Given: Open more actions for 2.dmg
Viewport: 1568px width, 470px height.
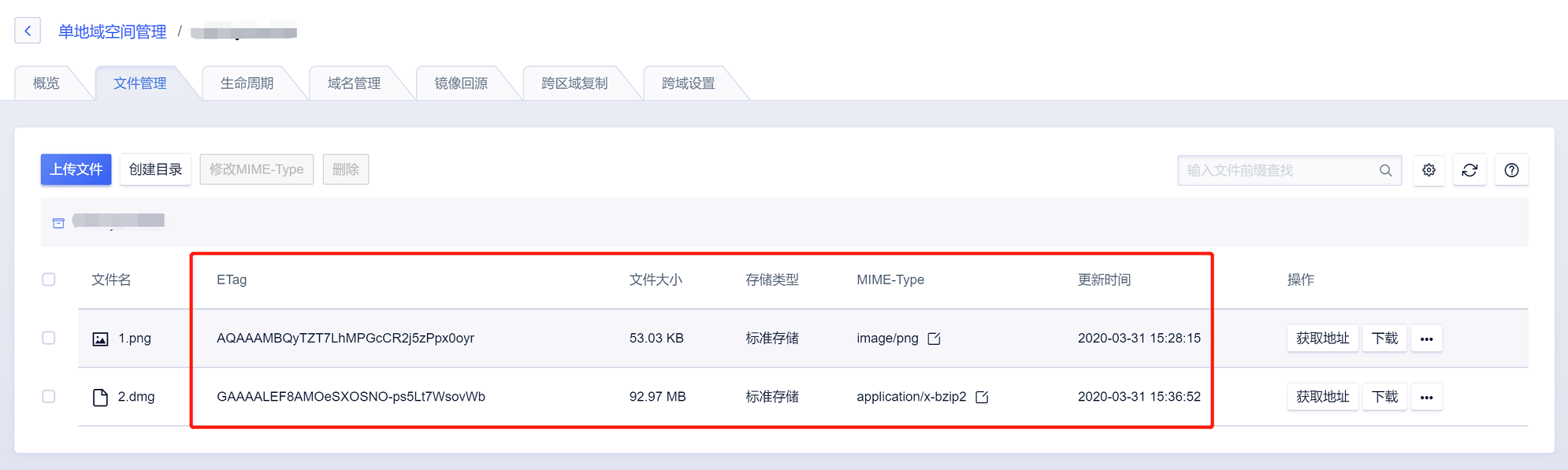Looking at the screenshot, I should coord(1426,397).
